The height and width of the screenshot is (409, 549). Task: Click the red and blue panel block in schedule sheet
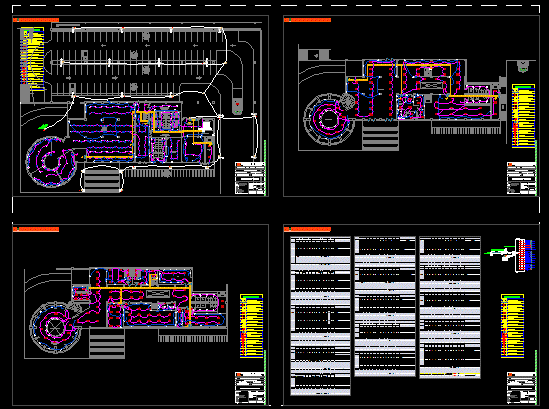[523, 255]
